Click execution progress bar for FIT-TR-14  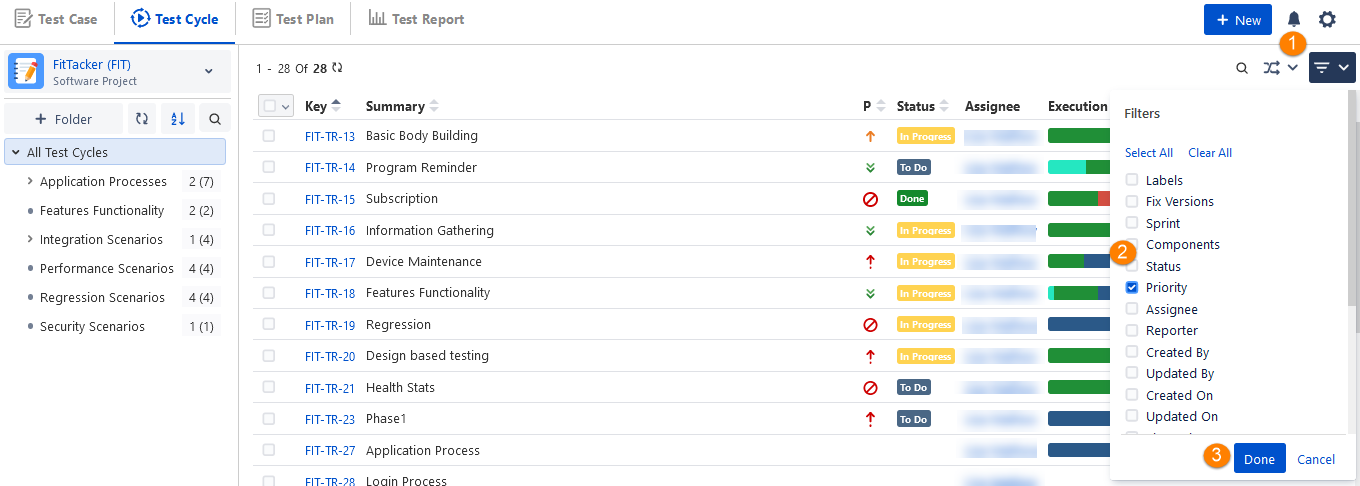(x=1079, y=167)
